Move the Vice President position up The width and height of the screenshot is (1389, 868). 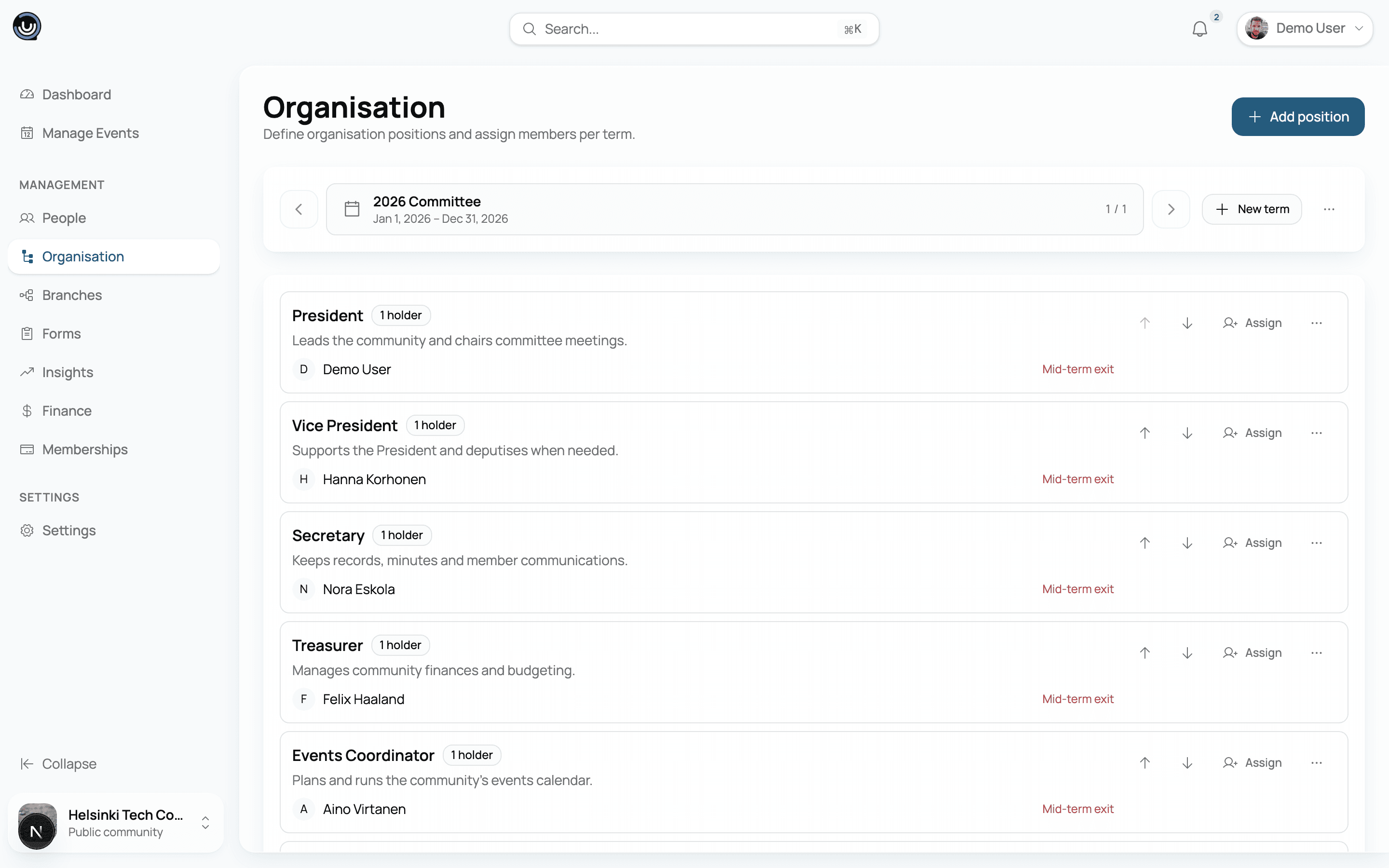point(1144,433)
